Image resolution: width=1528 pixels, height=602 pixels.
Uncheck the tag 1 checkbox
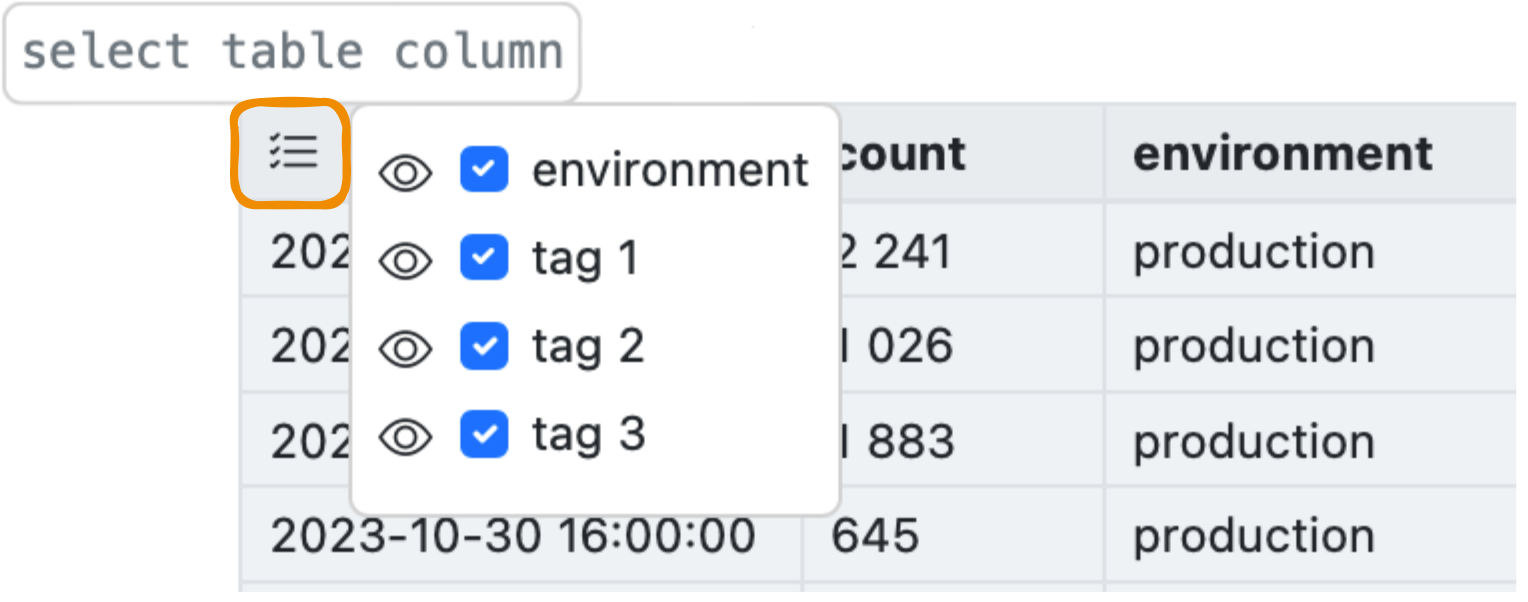(x=484, y=259)
